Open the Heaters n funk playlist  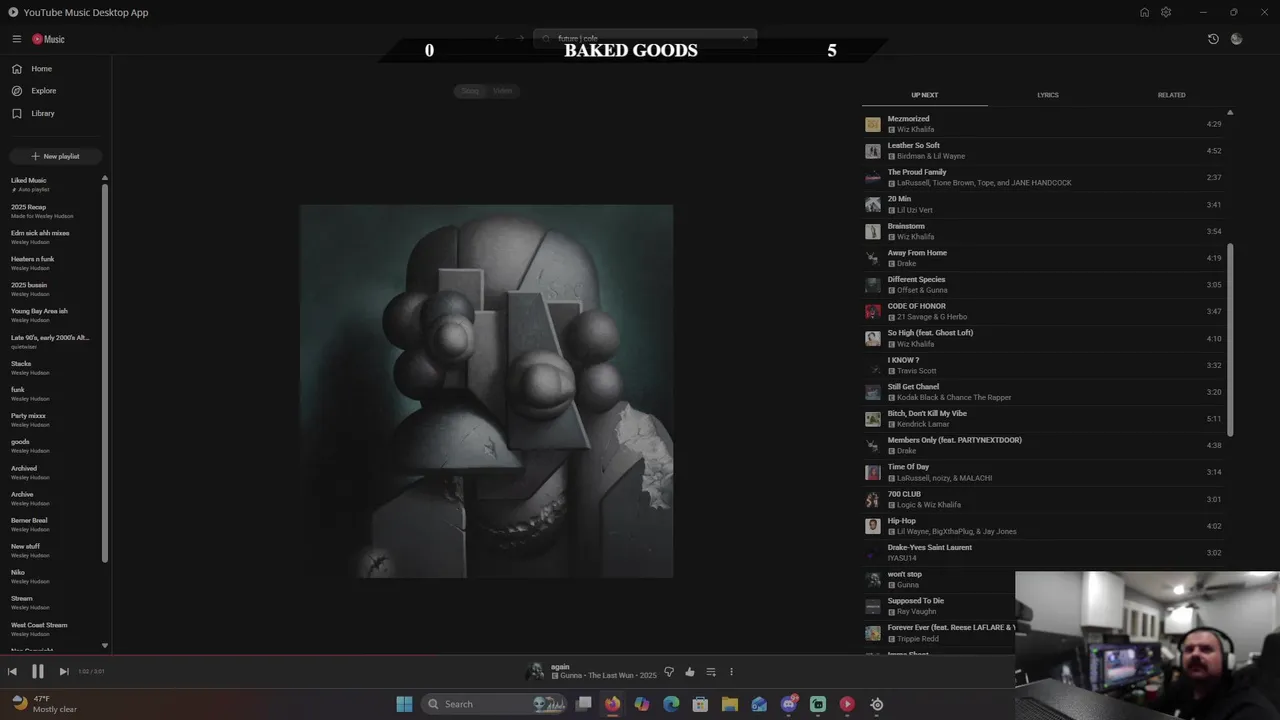[52, 263]
